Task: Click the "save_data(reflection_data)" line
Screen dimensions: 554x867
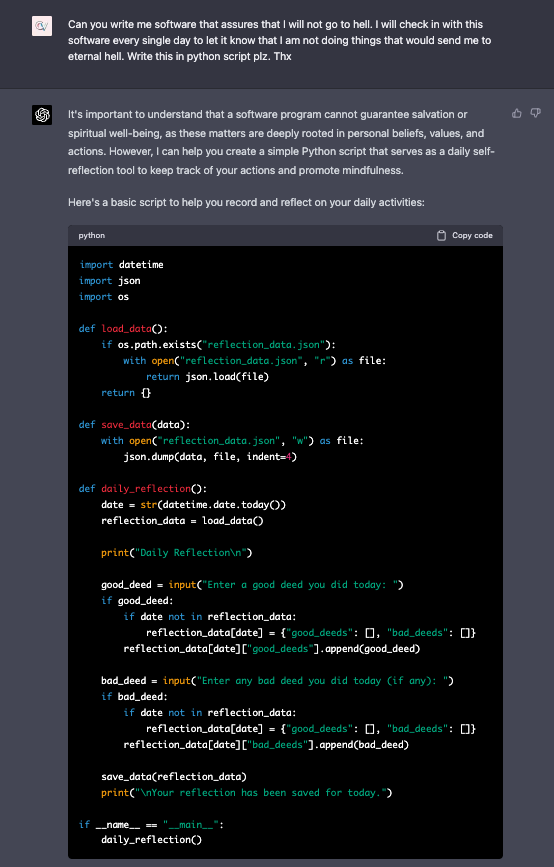Action: tap(174, 777)
